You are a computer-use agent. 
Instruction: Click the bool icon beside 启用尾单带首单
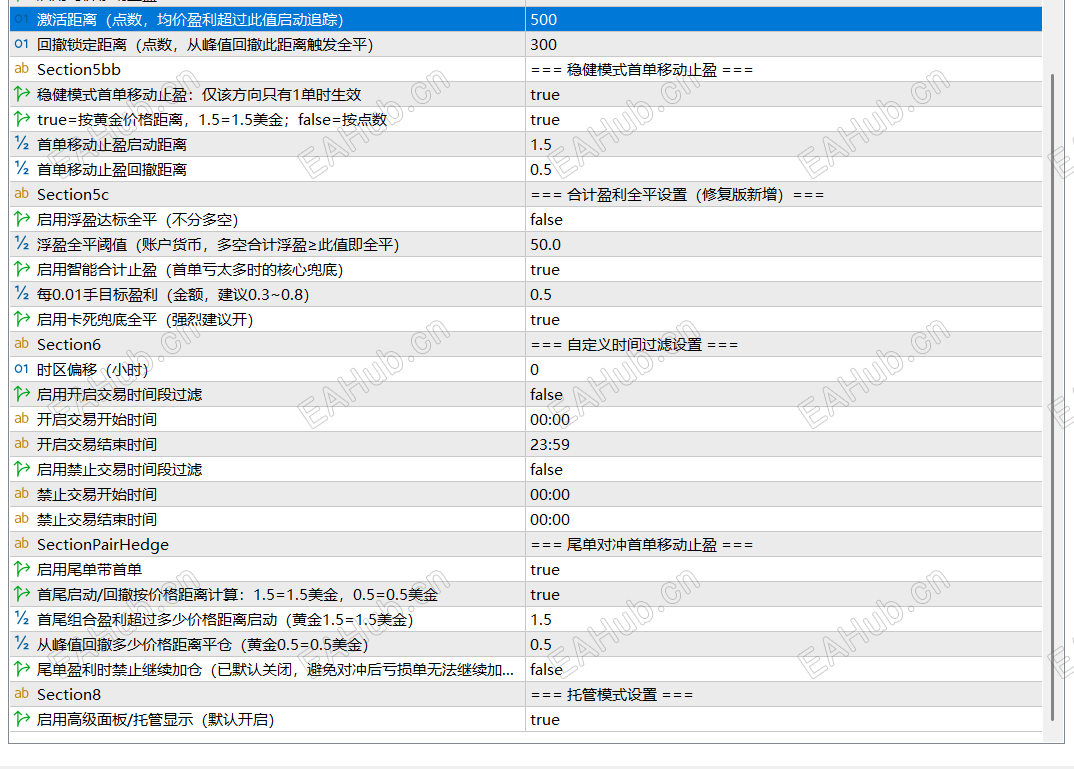click(21, 569)
